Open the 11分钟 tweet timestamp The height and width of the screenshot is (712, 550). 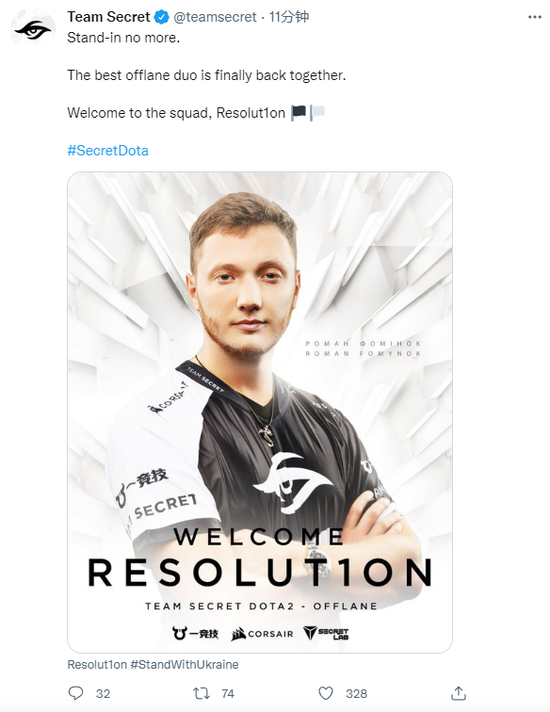point(289,17)
